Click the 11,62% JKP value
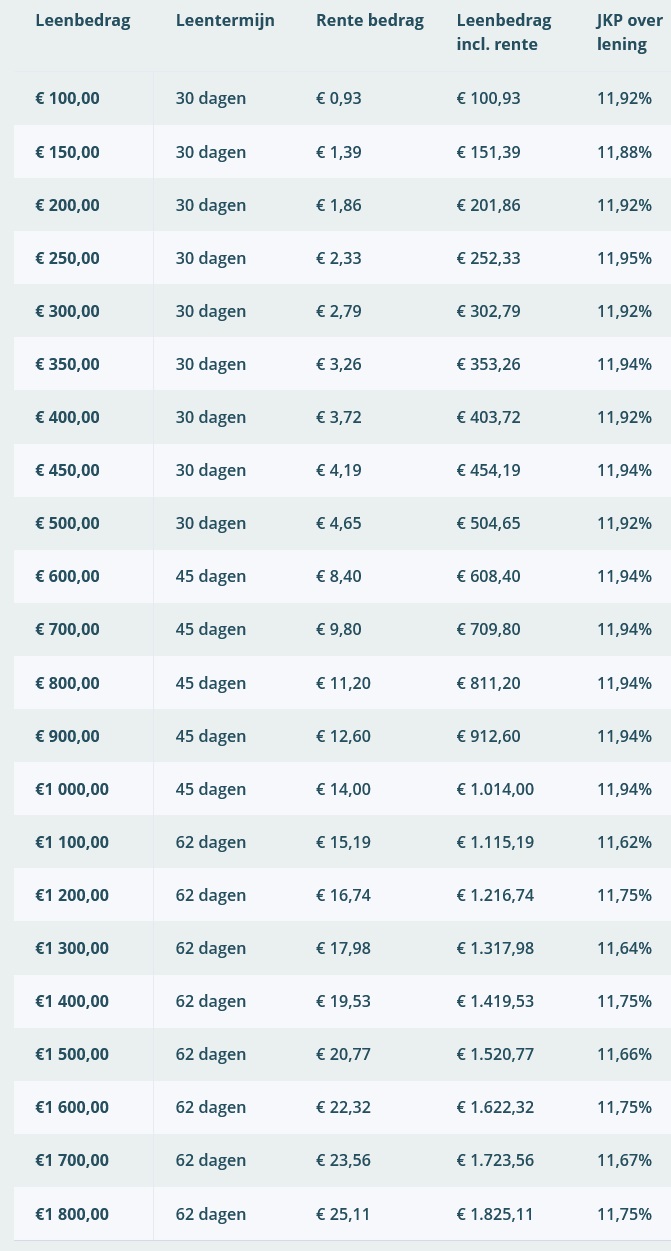 point(624,842)
